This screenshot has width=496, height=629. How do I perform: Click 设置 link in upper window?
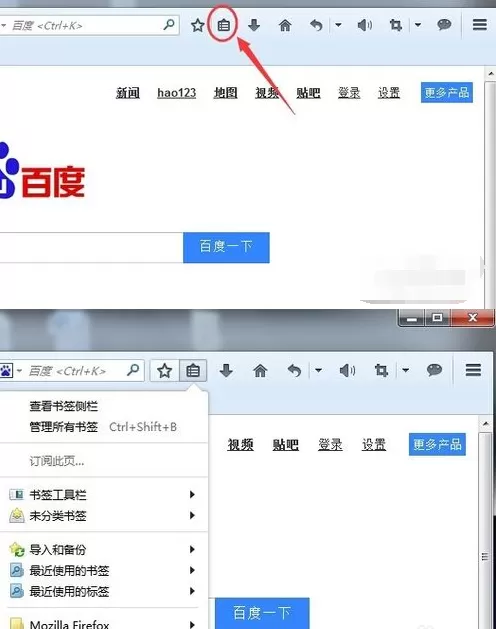click(x=389, y=93)
